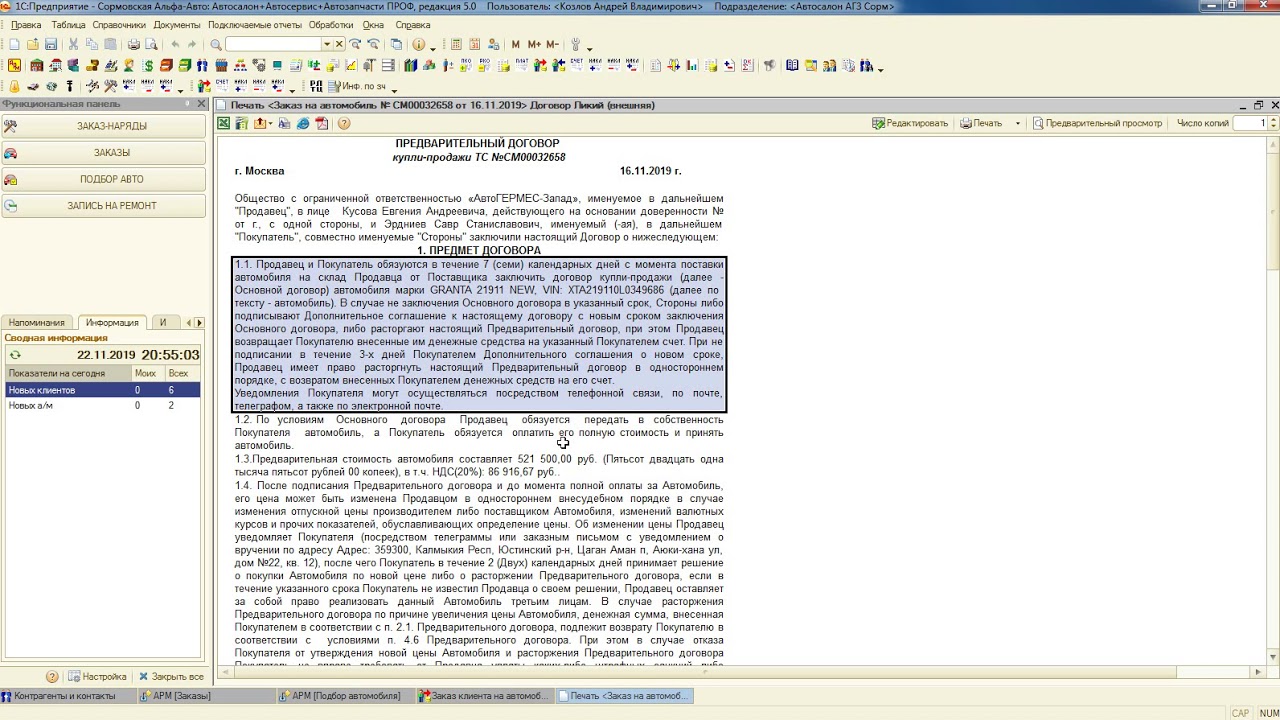The height and width of the screenshot is (720, 1280).
Task: Open the Окна menu
Action: (x=373, y=25)
